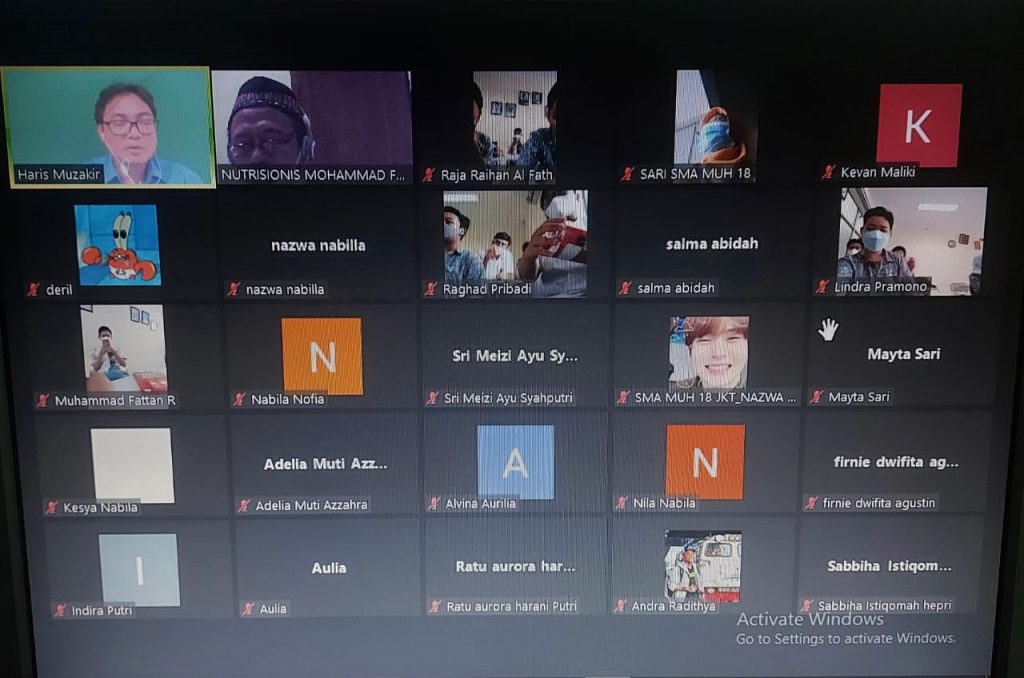
Task: Click muted mic icon beside Indira Putri
Action: (x=60, y=610)
